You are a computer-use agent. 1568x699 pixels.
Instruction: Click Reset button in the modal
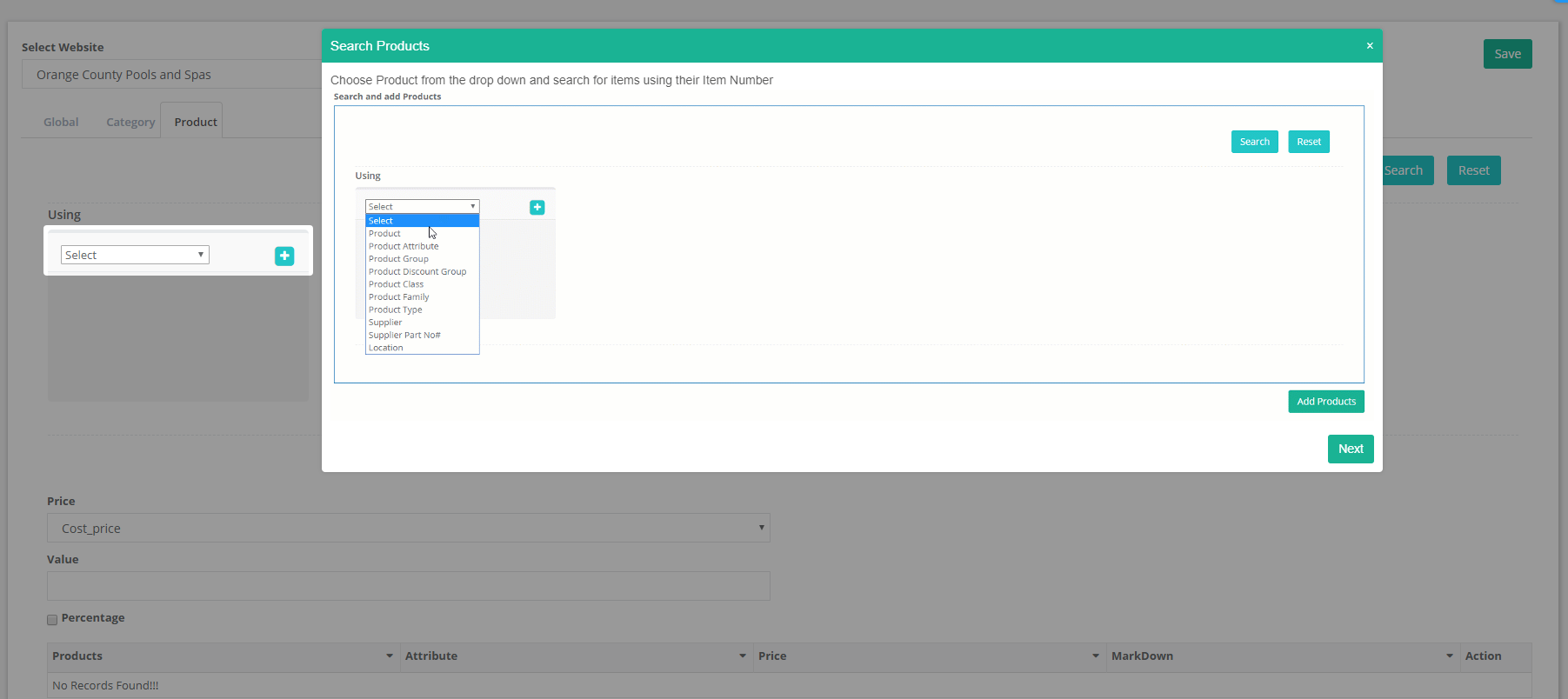point(1309,142)
